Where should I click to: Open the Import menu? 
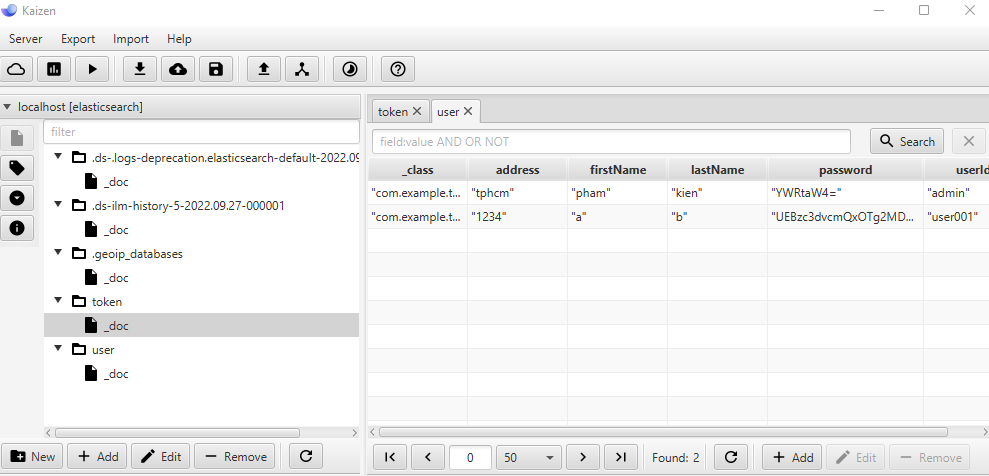[x=131, y=39]
